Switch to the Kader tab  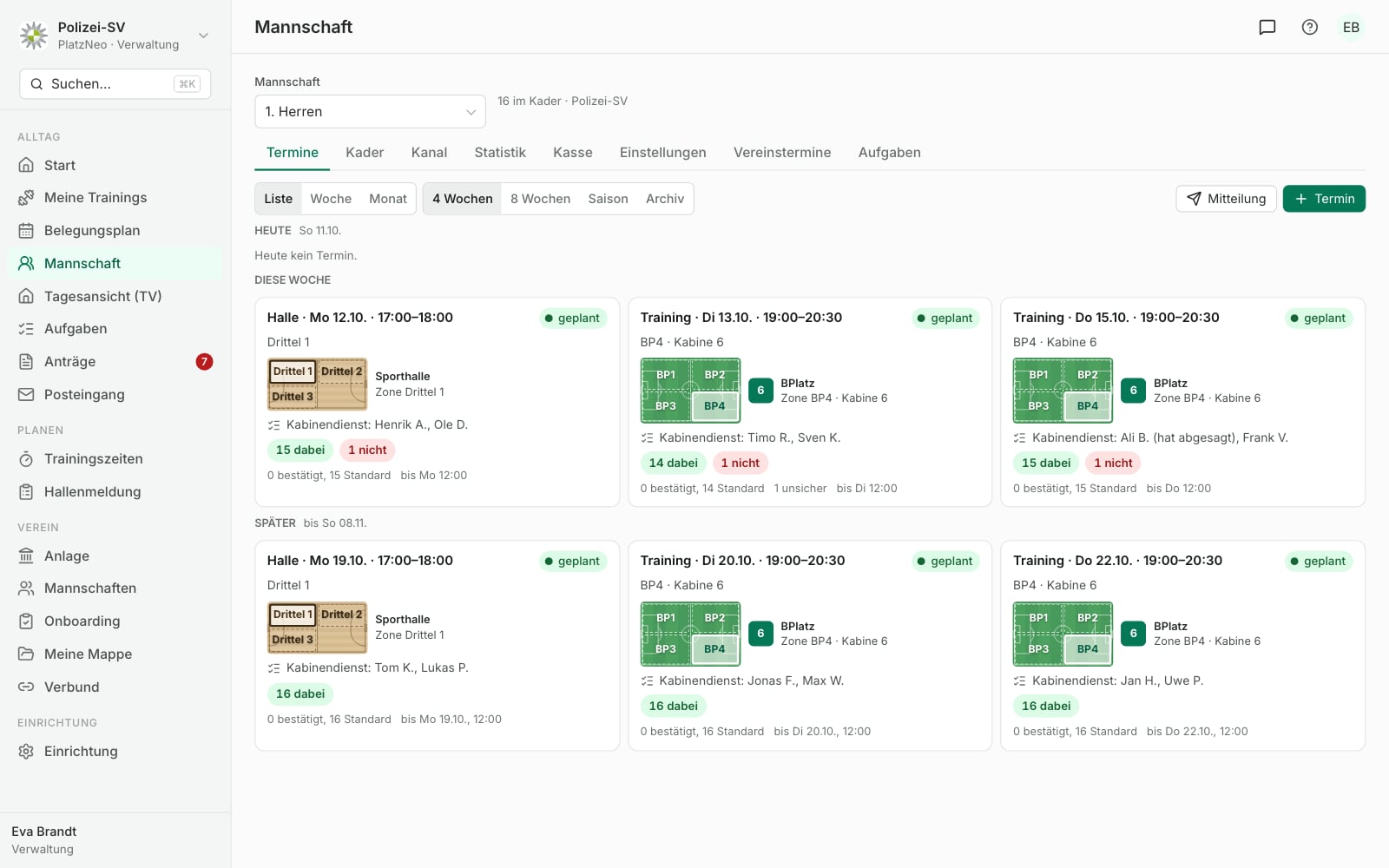[365, 153]
